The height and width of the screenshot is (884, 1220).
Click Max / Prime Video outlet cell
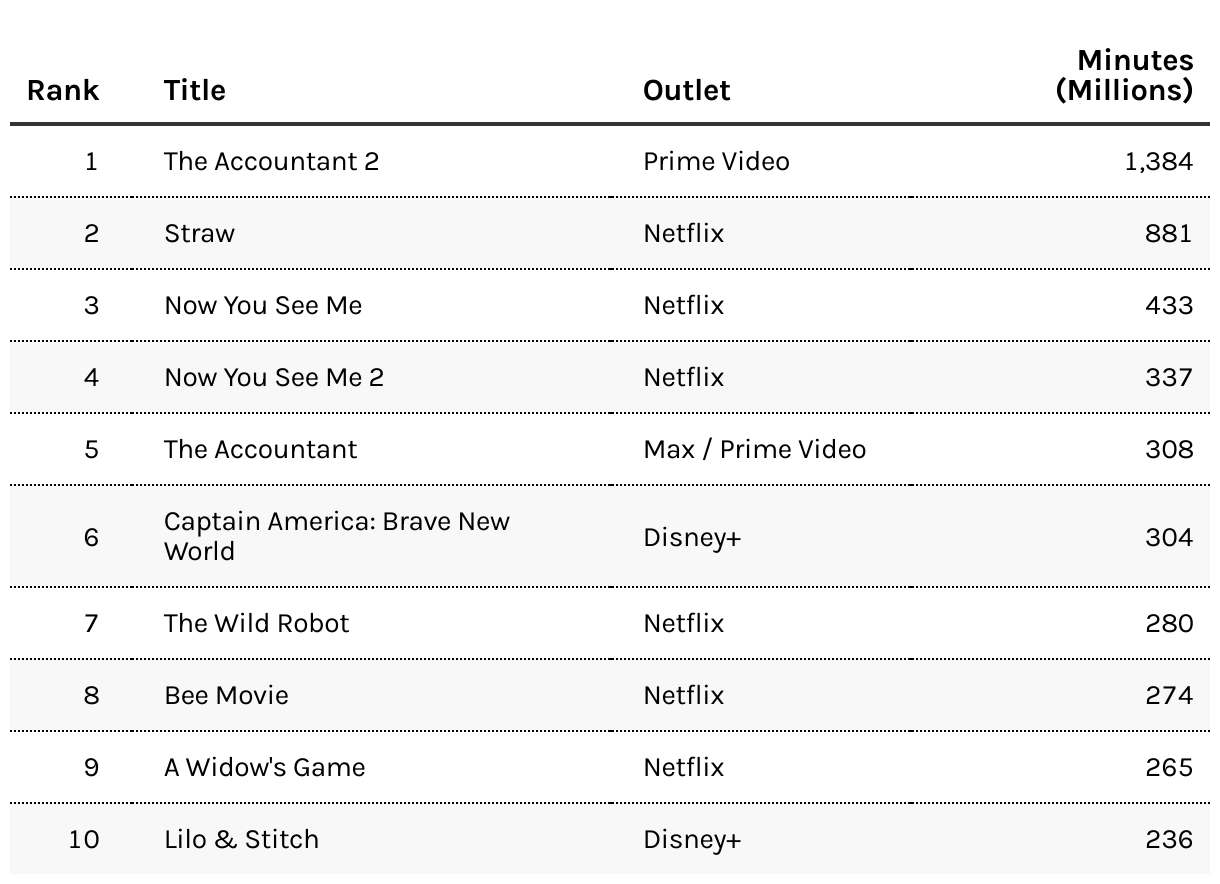point(755,449)
